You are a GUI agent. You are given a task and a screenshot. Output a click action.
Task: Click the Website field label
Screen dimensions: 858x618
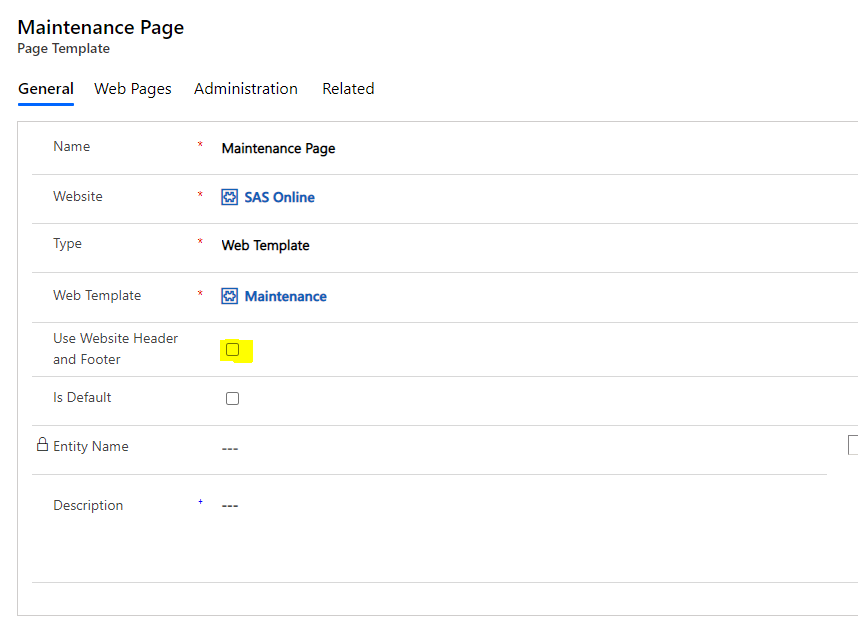tap(77, 197)
